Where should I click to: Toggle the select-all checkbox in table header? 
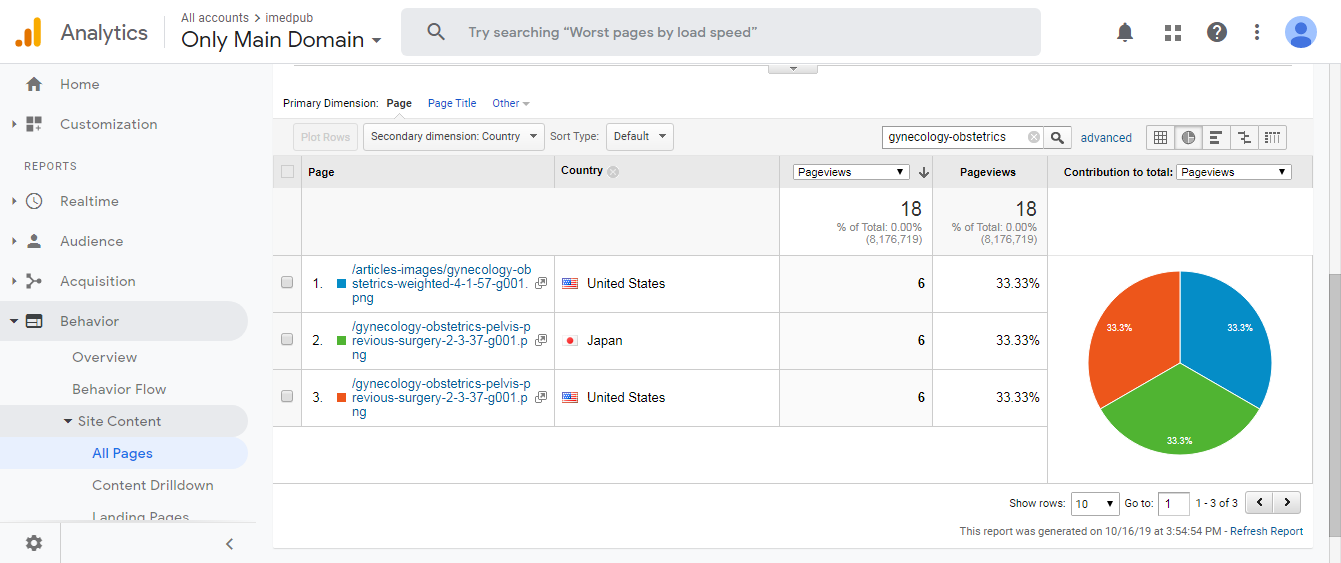point(288,172)
